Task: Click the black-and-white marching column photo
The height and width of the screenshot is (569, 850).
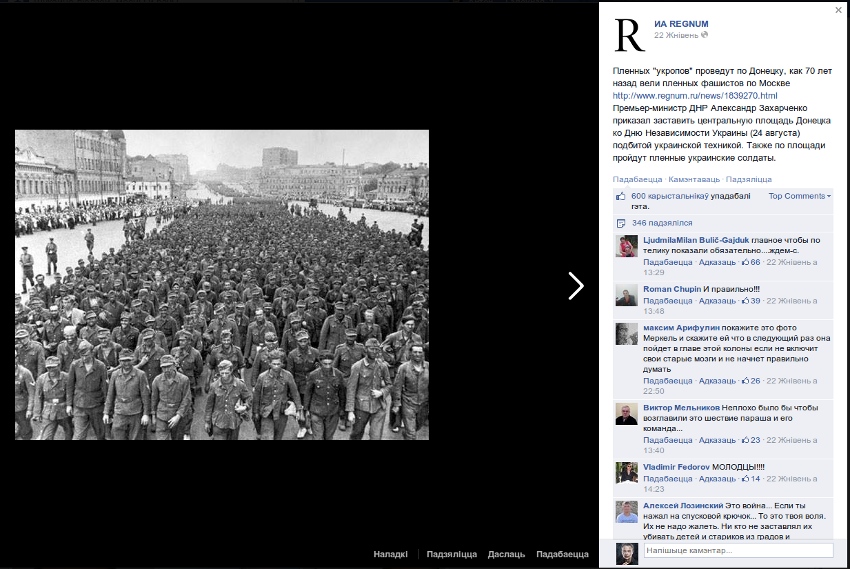Action: point(221,285)
